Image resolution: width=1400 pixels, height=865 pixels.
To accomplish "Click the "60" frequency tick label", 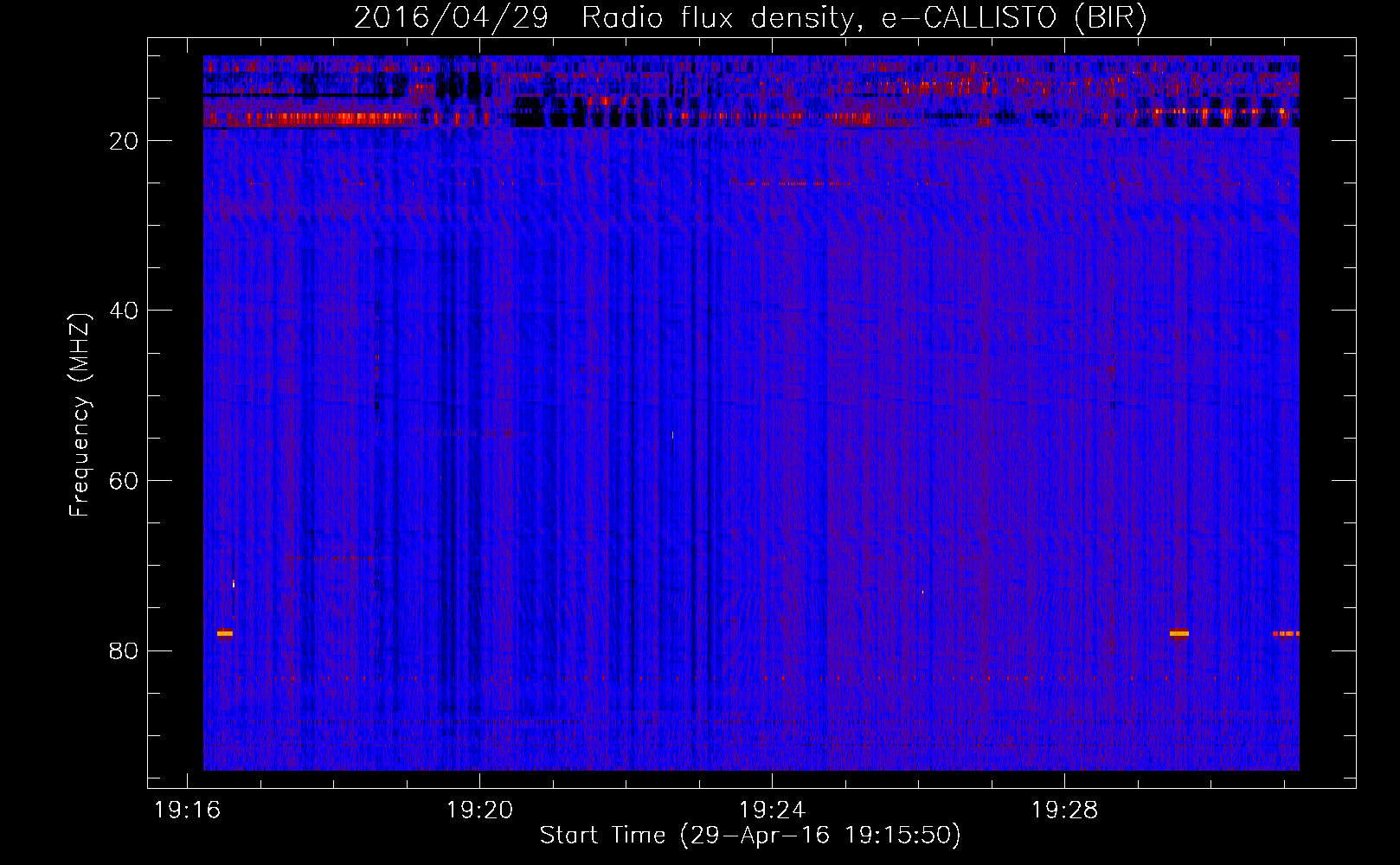I will [x=124, y=481].
